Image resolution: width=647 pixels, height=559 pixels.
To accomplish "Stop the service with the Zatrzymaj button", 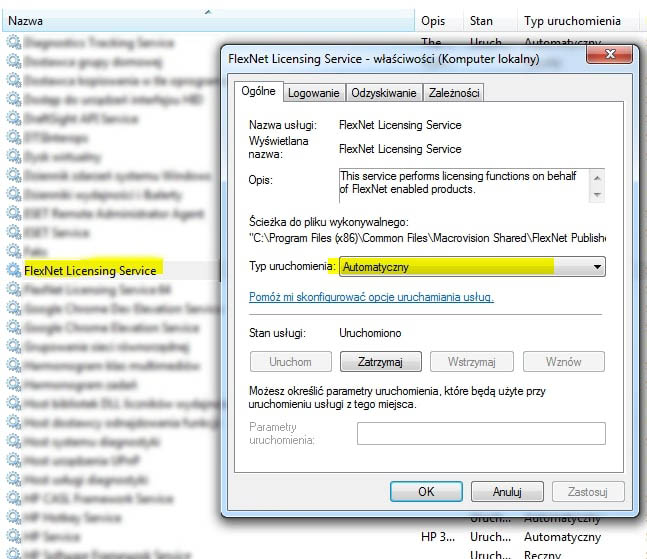I will coord(380,362).
